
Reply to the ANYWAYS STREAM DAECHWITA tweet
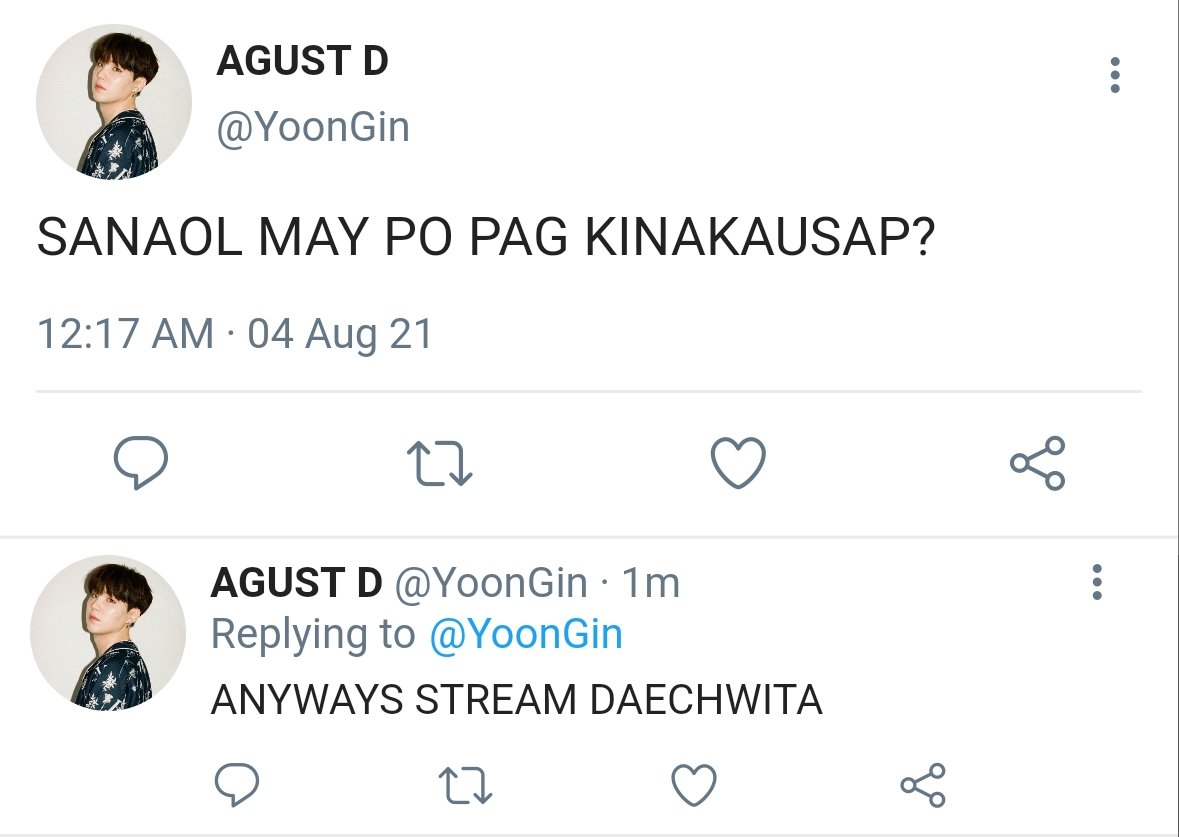[x=237, y=784]
